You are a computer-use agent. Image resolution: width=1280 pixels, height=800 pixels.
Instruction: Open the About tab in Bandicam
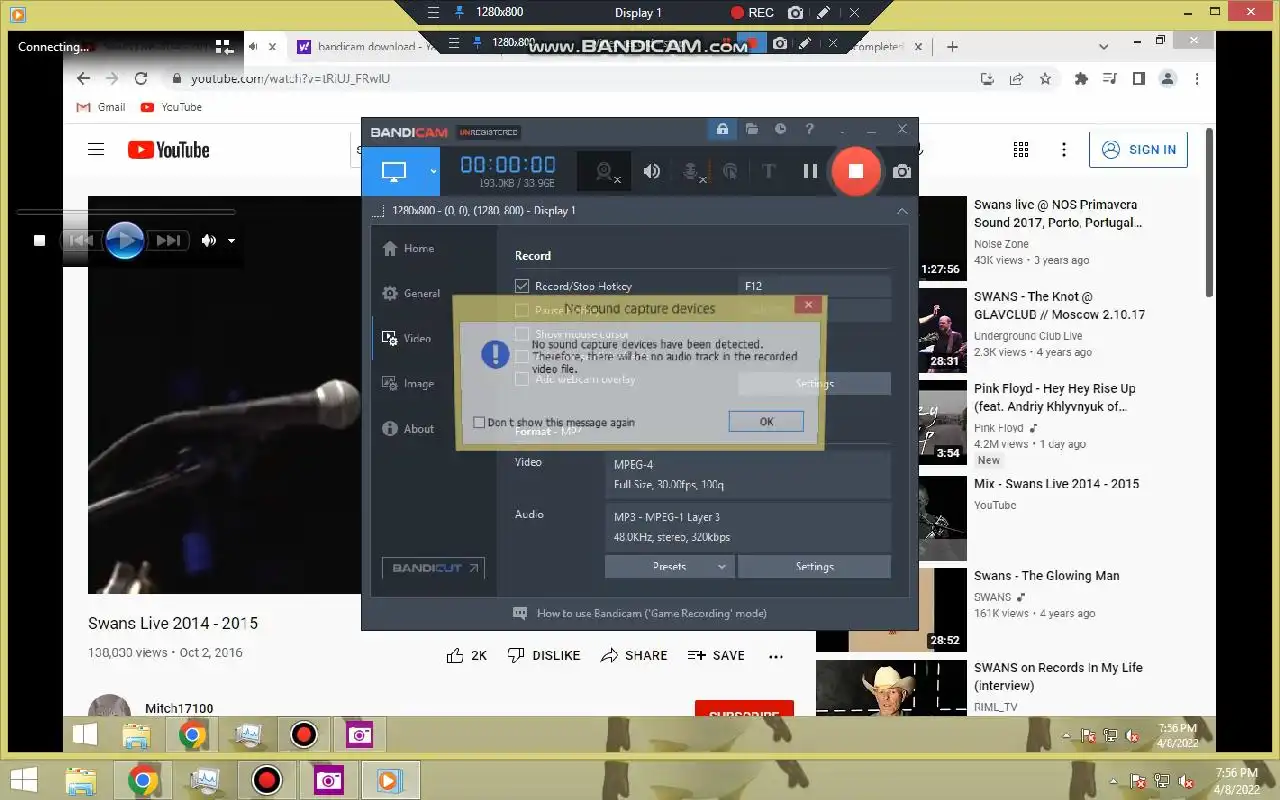point(408,429)
